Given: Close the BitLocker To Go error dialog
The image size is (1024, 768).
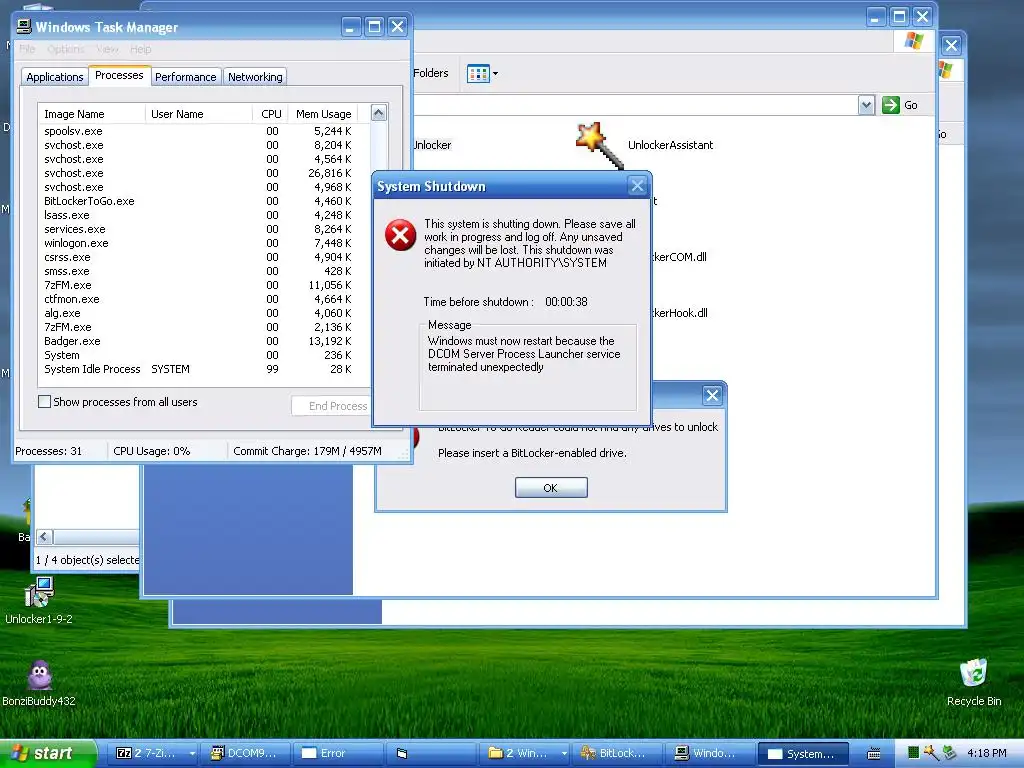Looking at the screenshot, I should pos(712,395).
